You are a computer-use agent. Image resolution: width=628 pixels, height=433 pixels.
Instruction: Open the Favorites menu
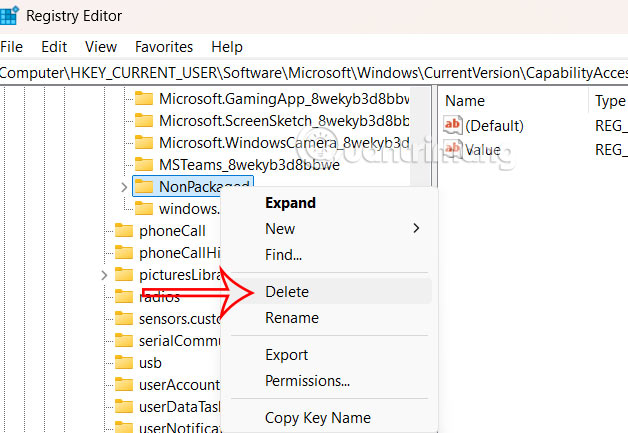(x=164, y=47)
